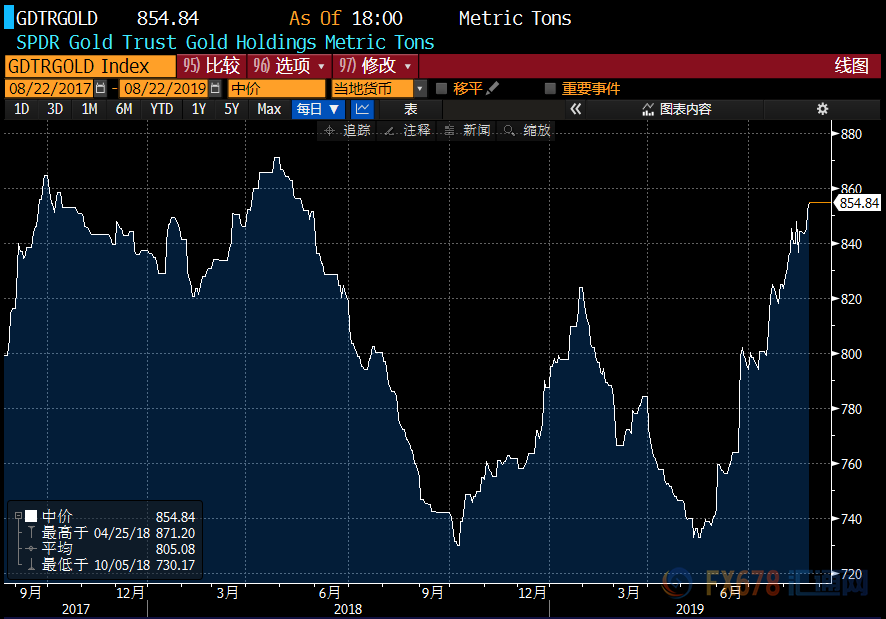
Task: Collapse panel with the double chevron icon
Action: click(575, 109)
